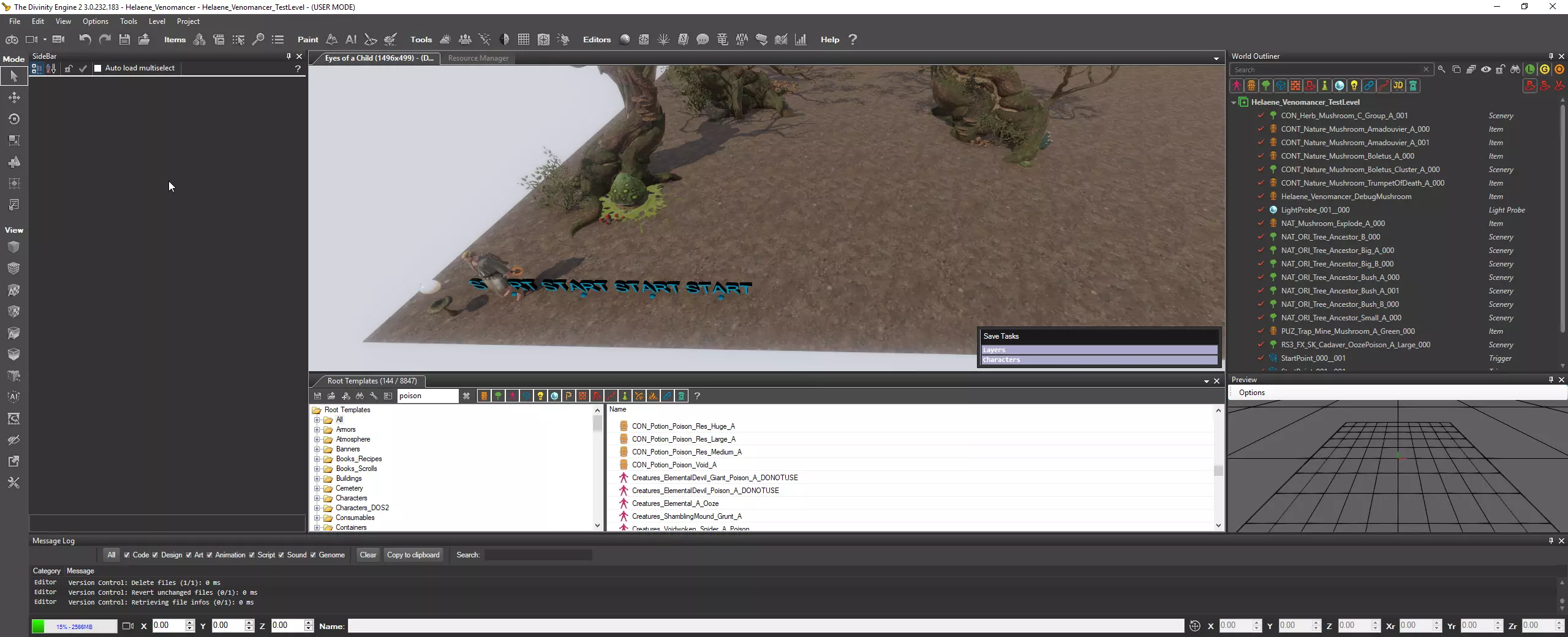The image size is (1568, 637).
Task: Toggle the Sound filter checkbox in Message Log
Action: tap(282, 555)
